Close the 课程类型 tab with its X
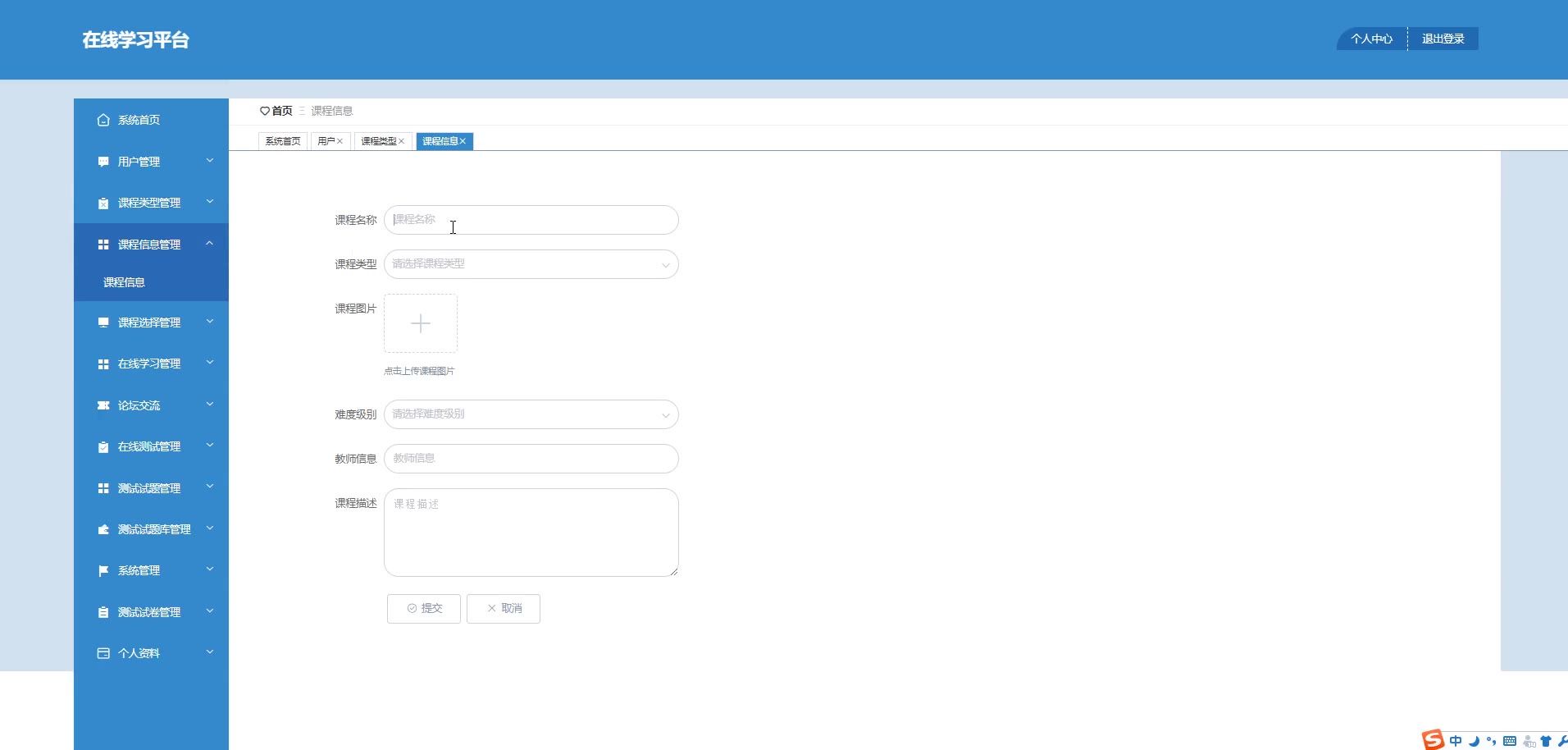Image resolution: width=1568 pixels, height=750 pixels. pyautogui.click(x=401, y=141)
